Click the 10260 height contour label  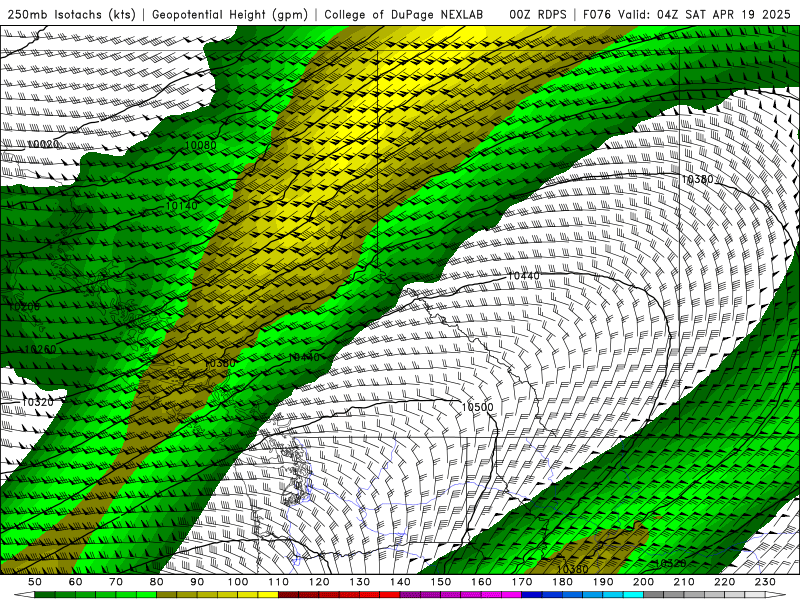[40, 349]
